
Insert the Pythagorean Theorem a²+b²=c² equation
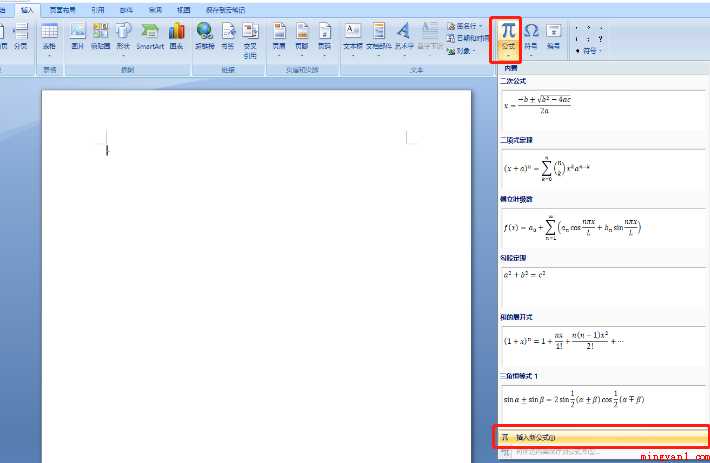603,287
